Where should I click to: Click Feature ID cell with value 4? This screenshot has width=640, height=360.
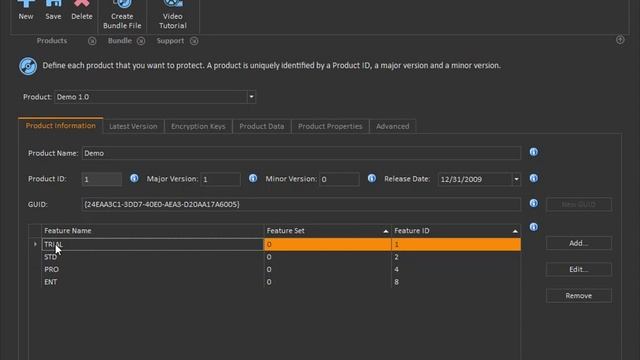point(456,269)
